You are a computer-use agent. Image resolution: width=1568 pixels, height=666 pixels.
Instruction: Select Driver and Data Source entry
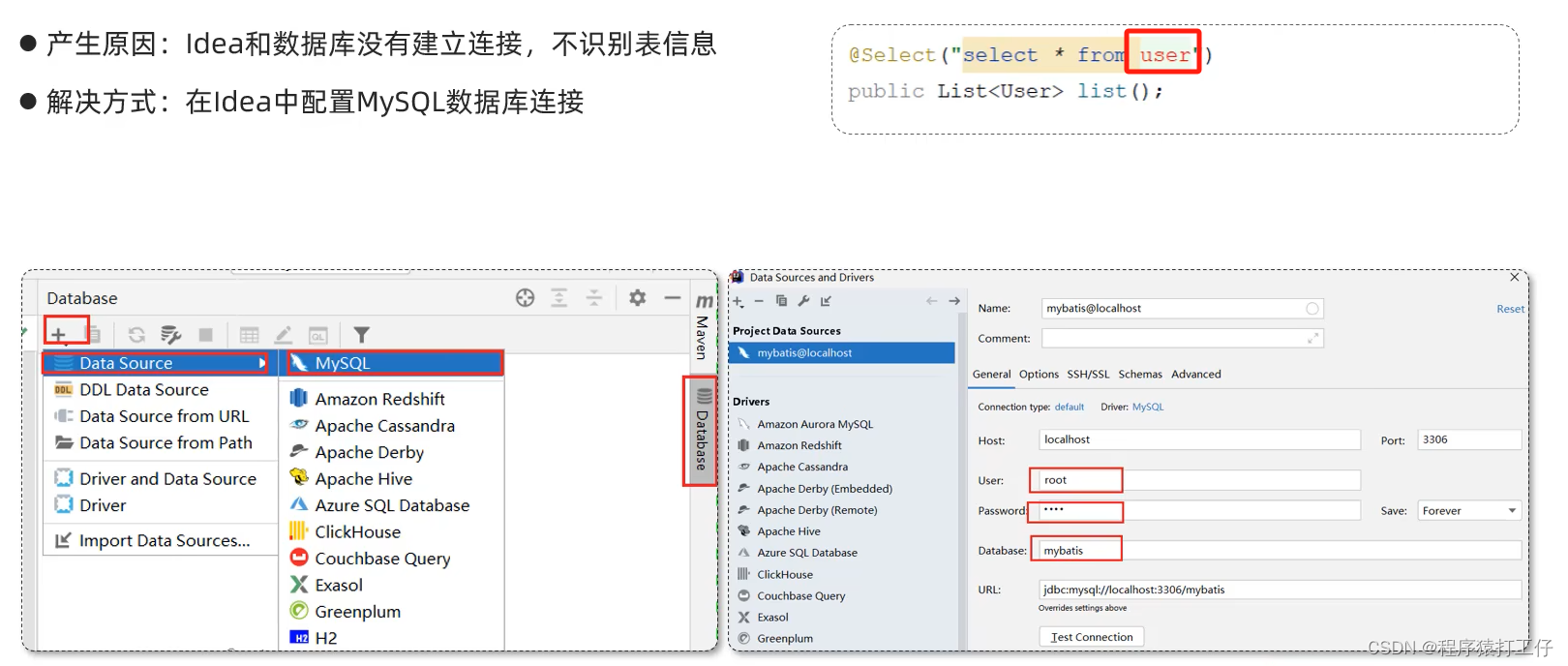pyautogui.click(x=159, y=478)
